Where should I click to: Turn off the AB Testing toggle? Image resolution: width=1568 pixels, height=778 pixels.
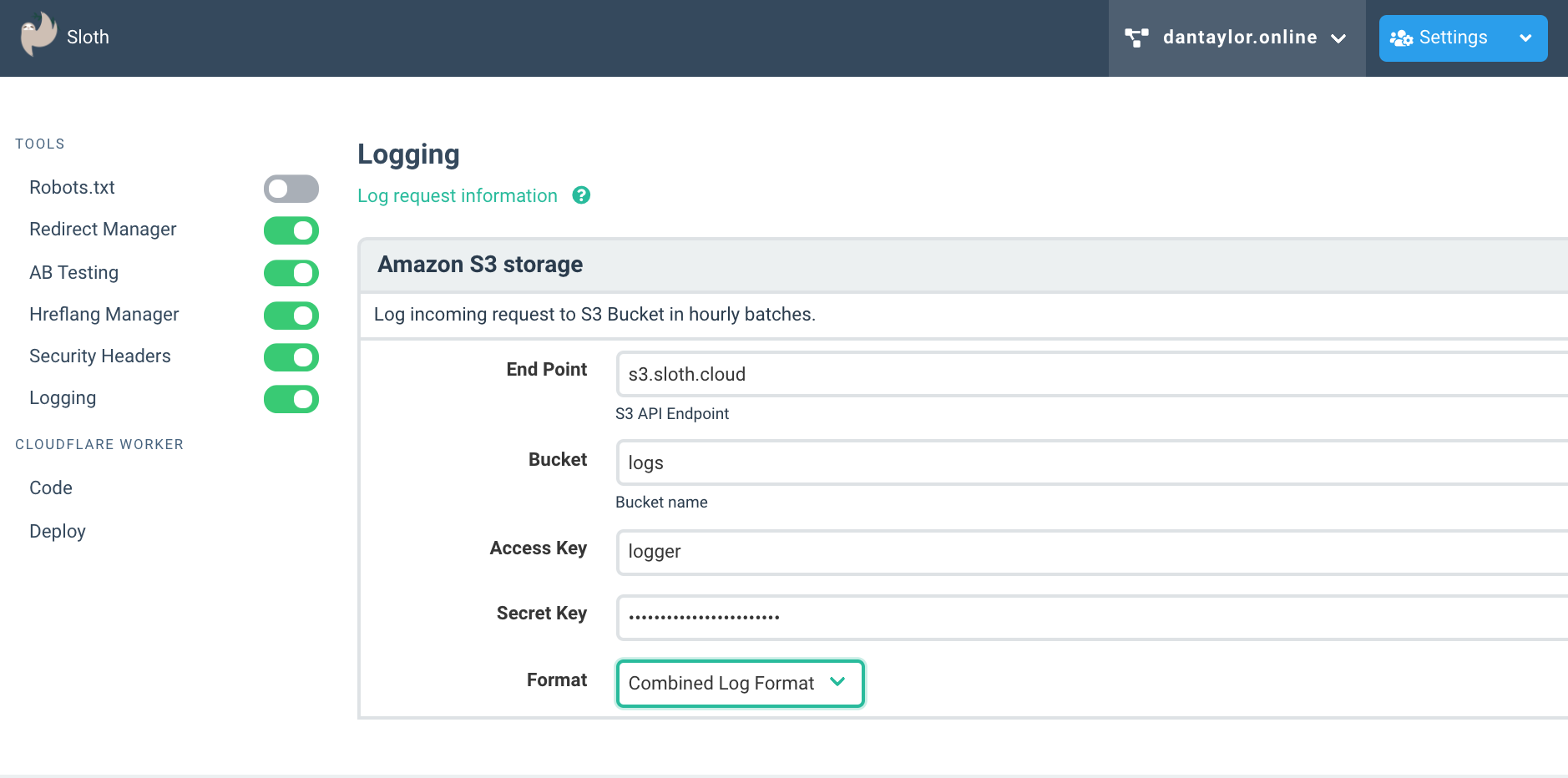(x=291, y=273)
